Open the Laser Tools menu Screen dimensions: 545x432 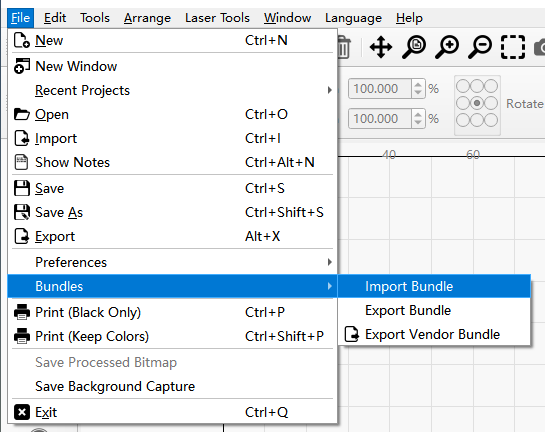coord(217,18)
